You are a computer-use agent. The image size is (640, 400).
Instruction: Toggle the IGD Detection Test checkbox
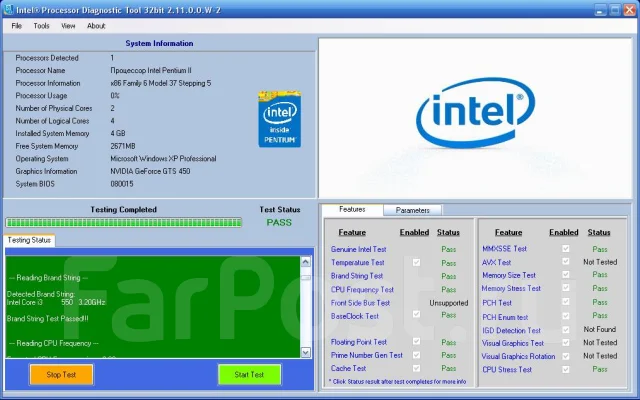(566, 329)
